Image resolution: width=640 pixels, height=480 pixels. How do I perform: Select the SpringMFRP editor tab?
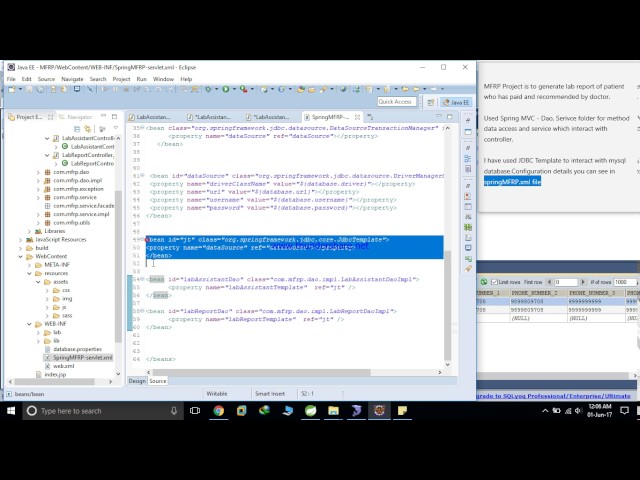tap(330, 117)
